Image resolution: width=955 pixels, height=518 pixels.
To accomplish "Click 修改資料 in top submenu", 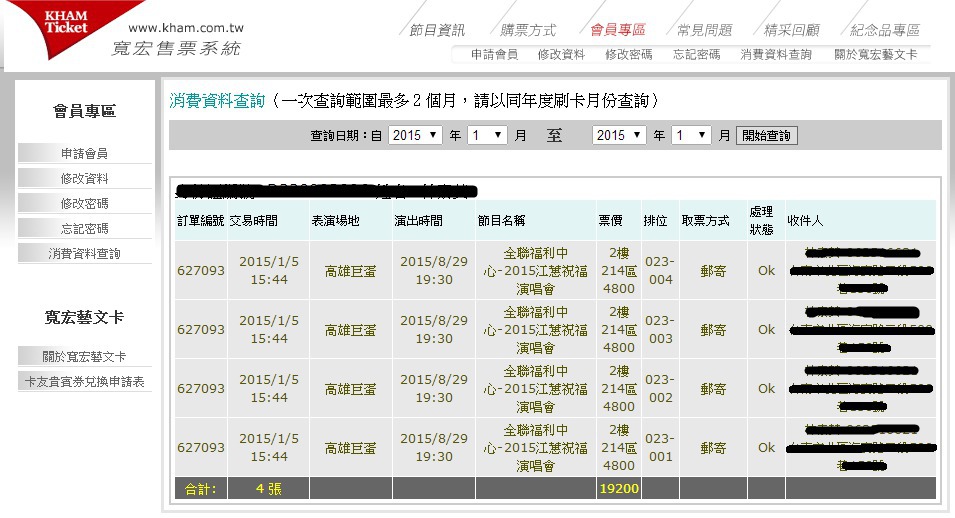I will point(561,54).
